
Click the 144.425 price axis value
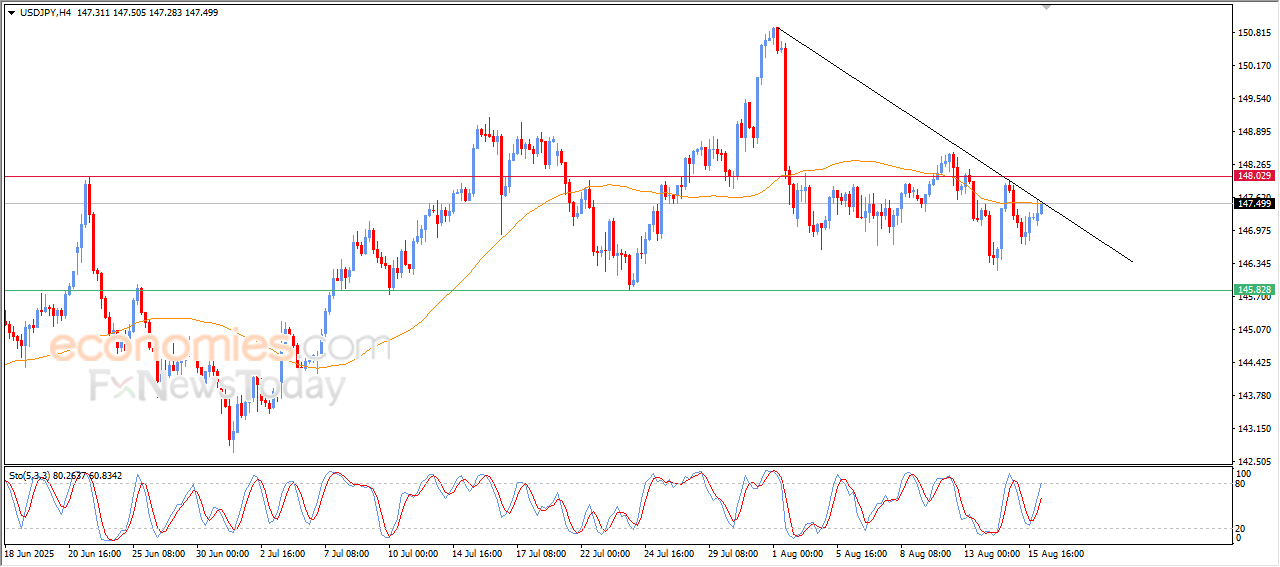pyautogui.click(x=1254, y=363)
